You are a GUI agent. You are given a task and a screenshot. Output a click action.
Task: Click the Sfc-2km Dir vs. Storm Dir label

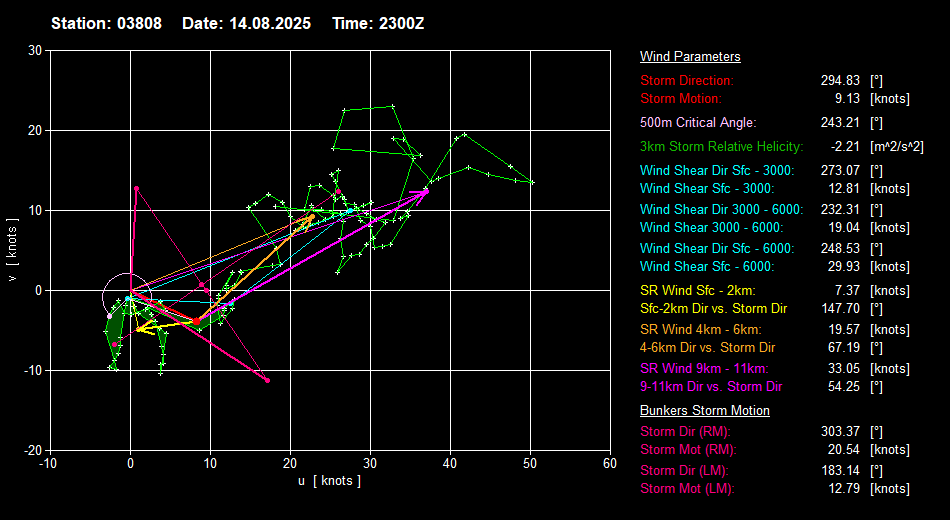coord(713,308)
